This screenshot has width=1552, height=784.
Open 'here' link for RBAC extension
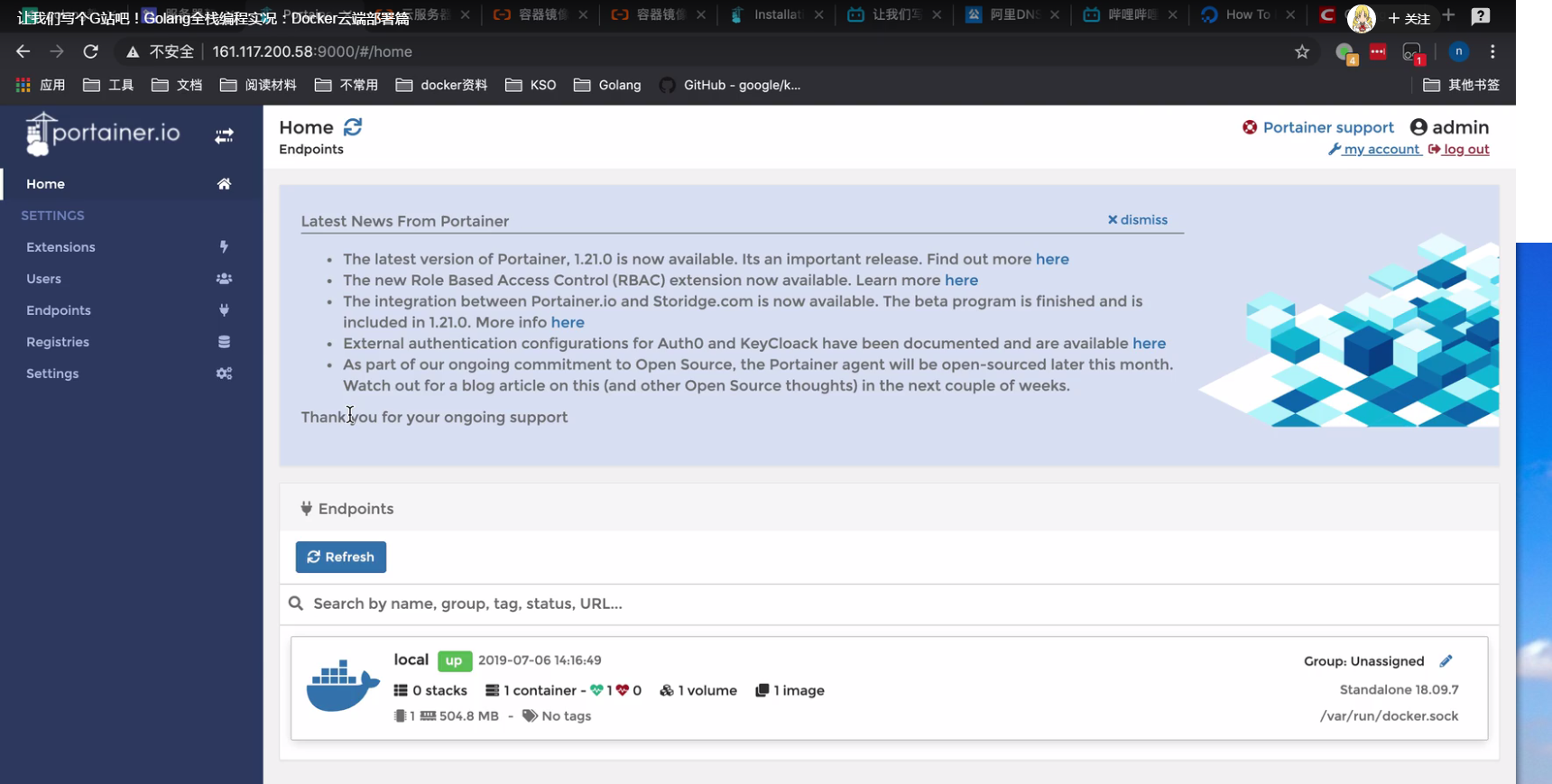coord(961,281)
